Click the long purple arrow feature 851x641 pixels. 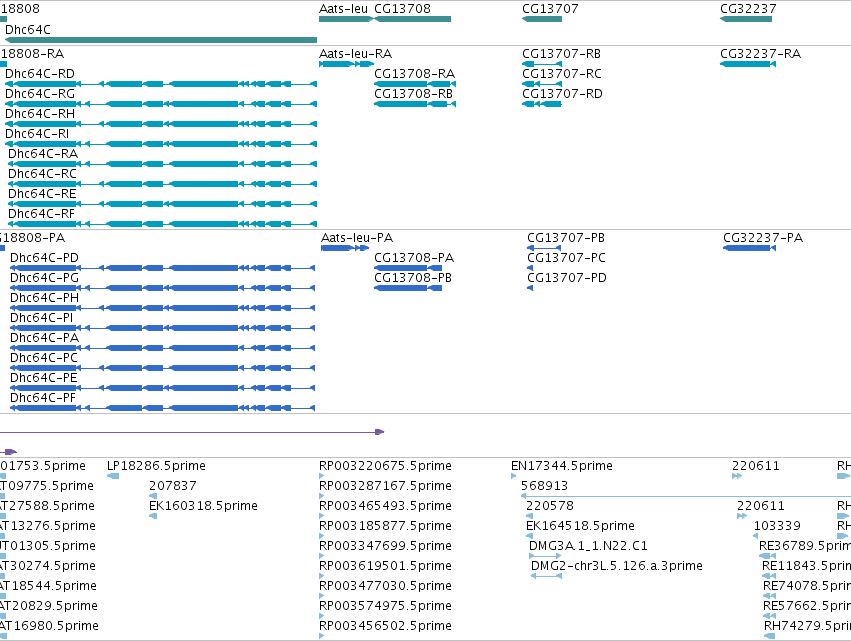click(192, 432)
